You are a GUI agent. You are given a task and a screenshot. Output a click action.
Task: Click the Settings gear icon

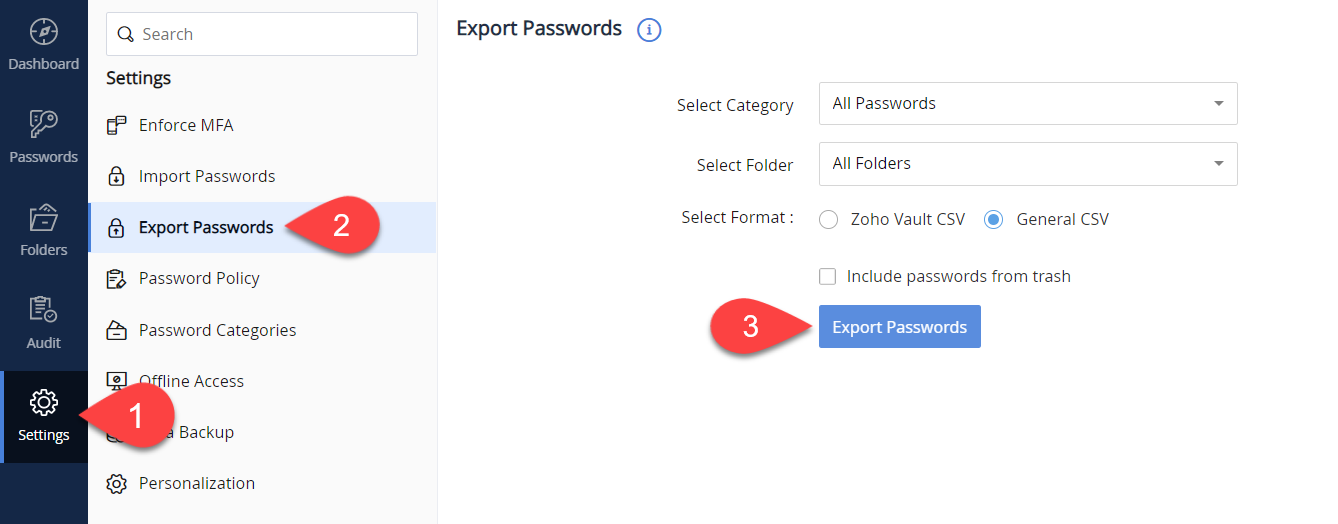pyautogui.click(x=43, y=403)
